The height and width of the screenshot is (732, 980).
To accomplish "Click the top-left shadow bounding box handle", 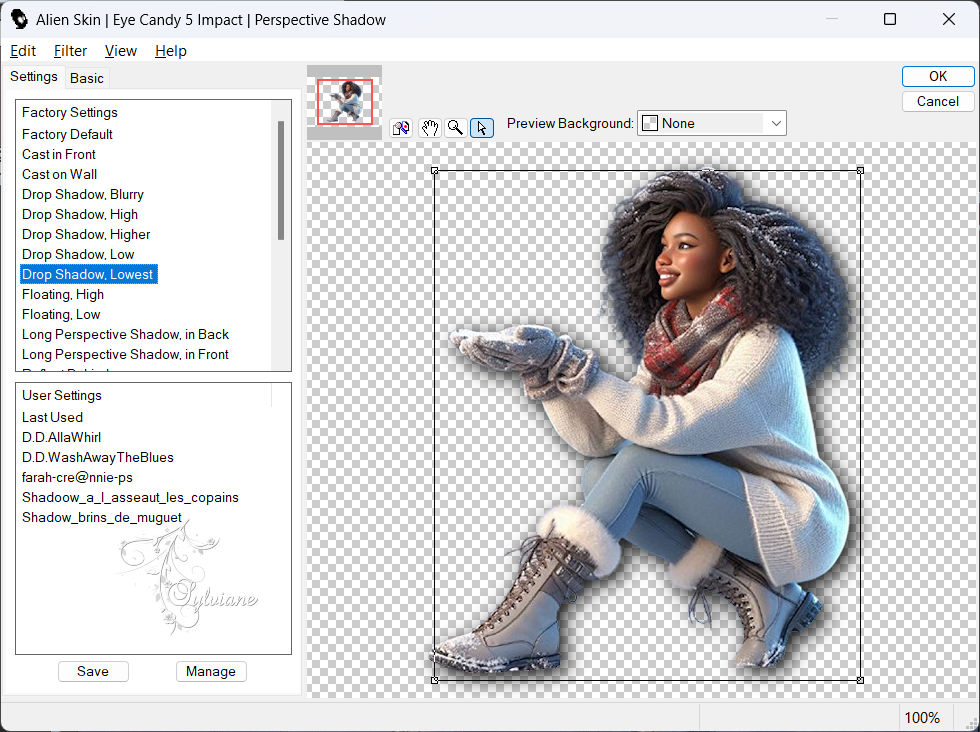I will [435, 171].
